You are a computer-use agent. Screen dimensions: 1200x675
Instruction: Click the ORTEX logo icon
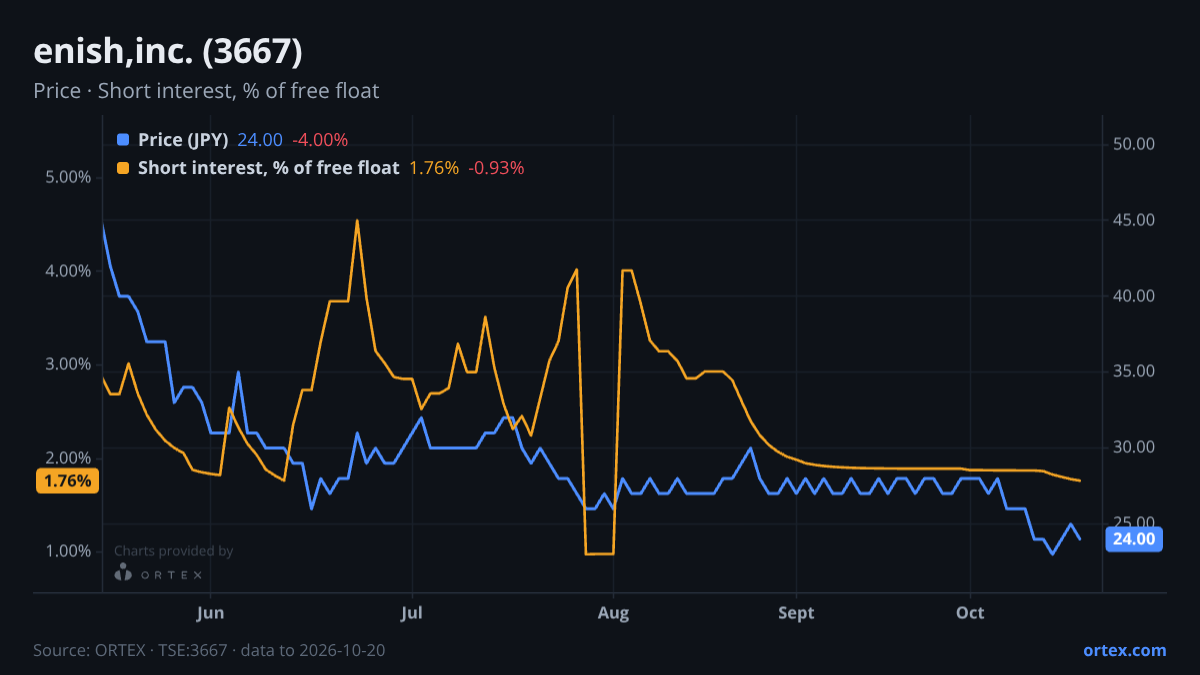123,573
